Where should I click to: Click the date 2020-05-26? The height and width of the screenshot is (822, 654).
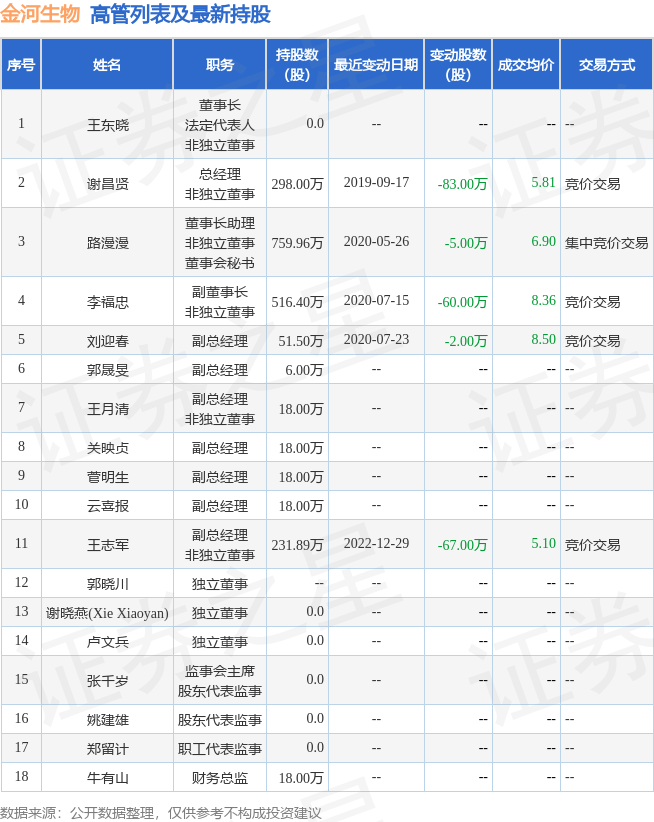(376, 241)
